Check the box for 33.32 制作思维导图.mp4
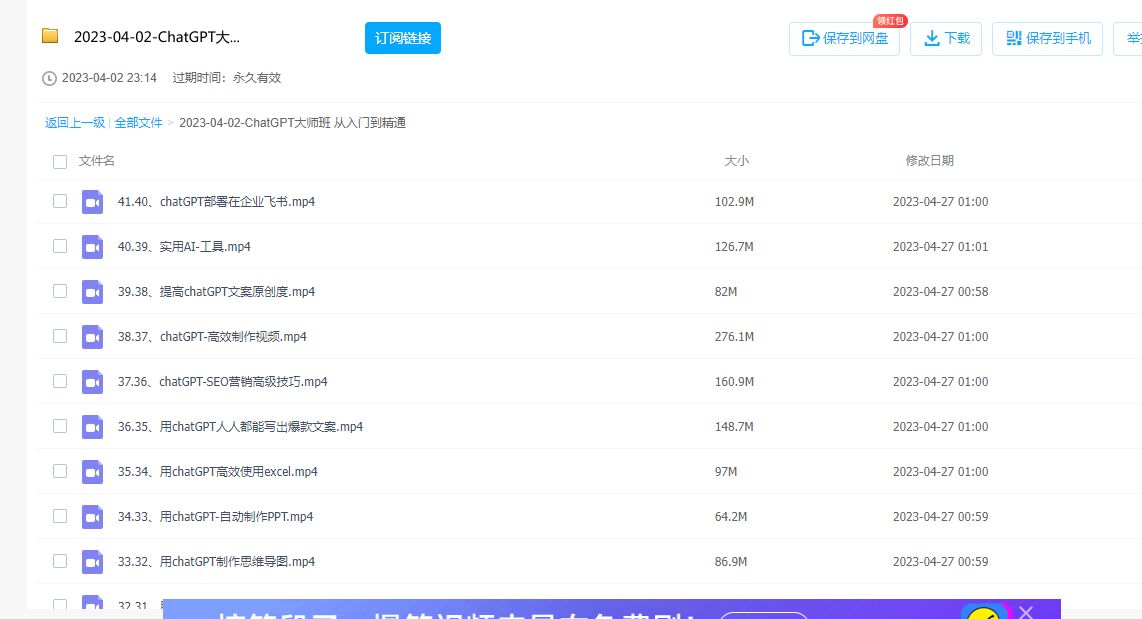The width and height of the screenshot is (1142, 619). pyautogui.click(x=60, y=561)
